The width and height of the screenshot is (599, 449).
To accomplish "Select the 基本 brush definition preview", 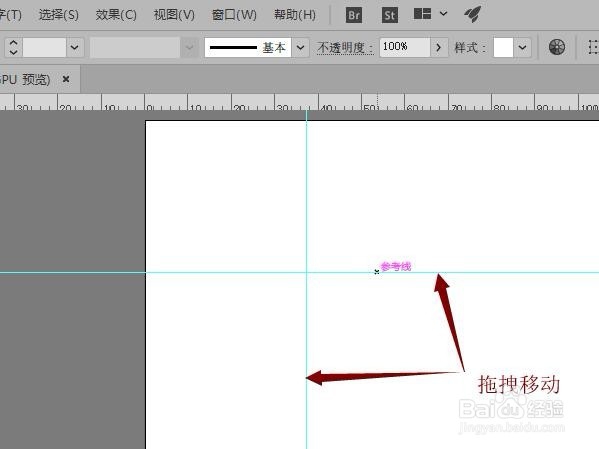I will click(x=248, y=47).
